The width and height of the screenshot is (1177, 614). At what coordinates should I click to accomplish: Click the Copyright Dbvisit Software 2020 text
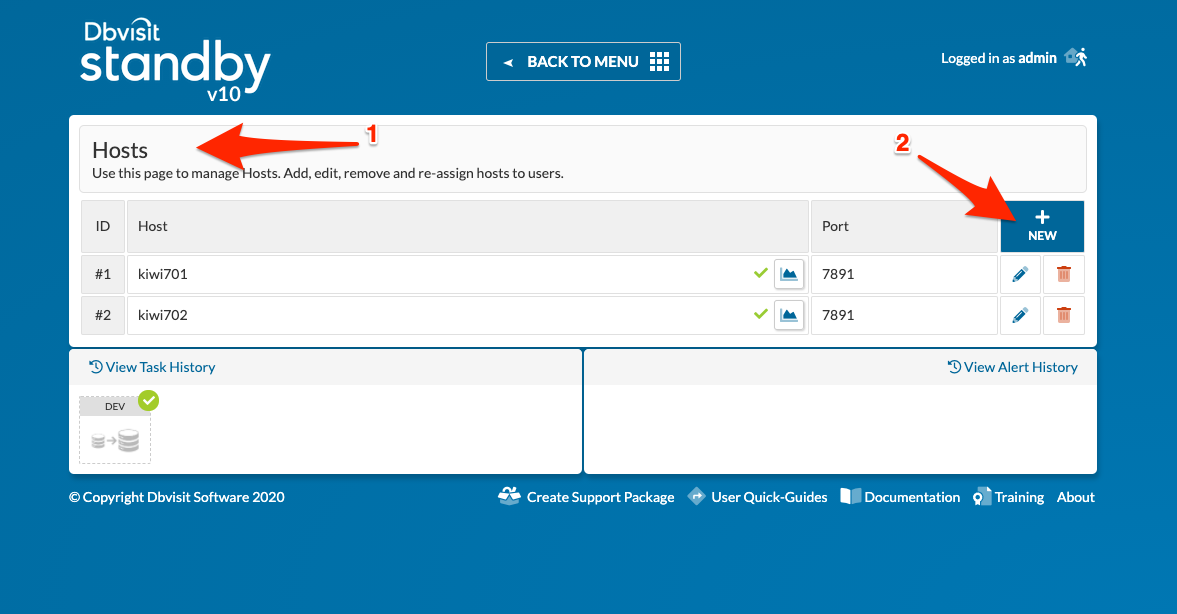(176, 497)
